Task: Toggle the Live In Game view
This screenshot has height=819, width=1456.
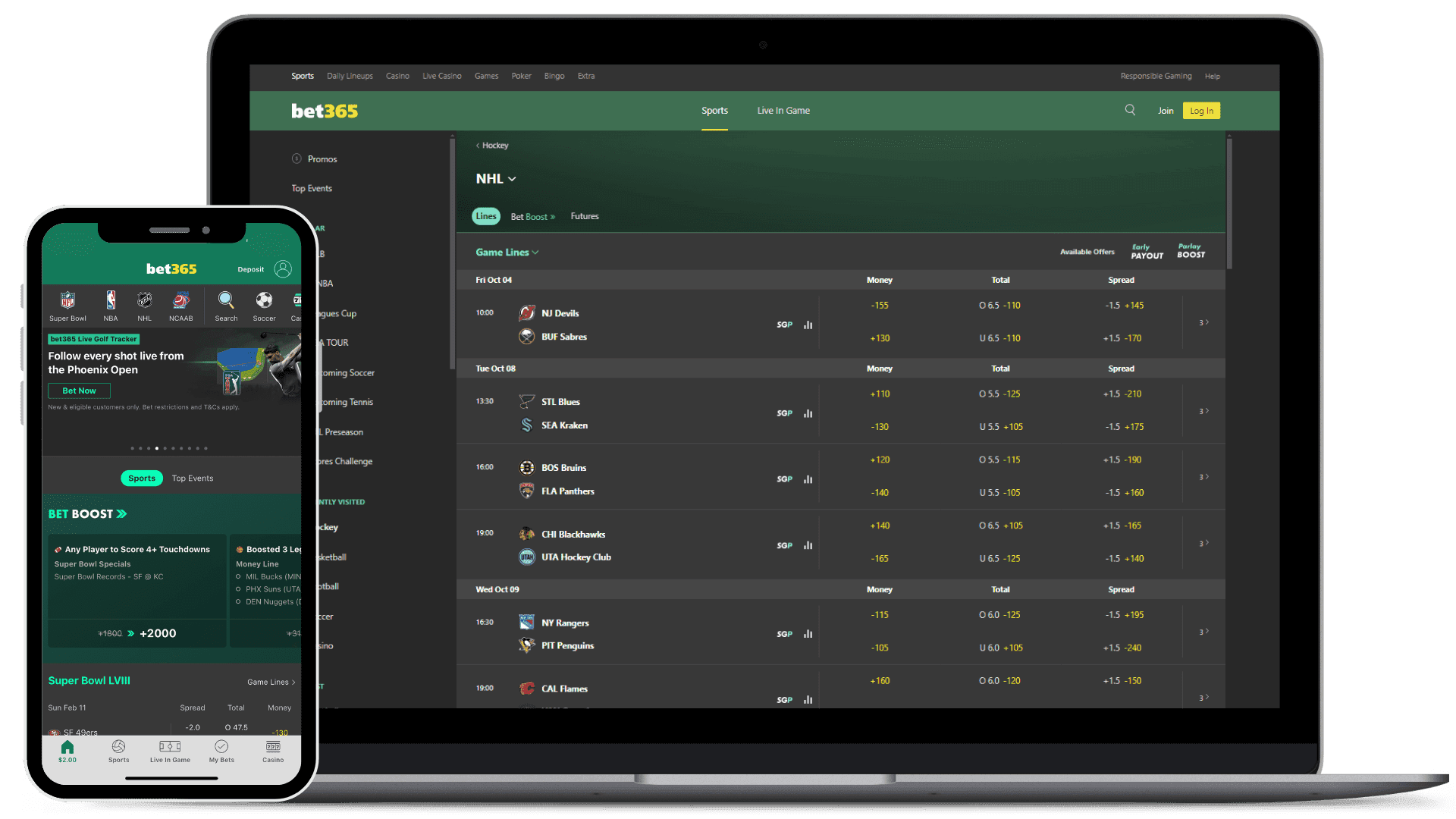Action: tap(783, 110)
